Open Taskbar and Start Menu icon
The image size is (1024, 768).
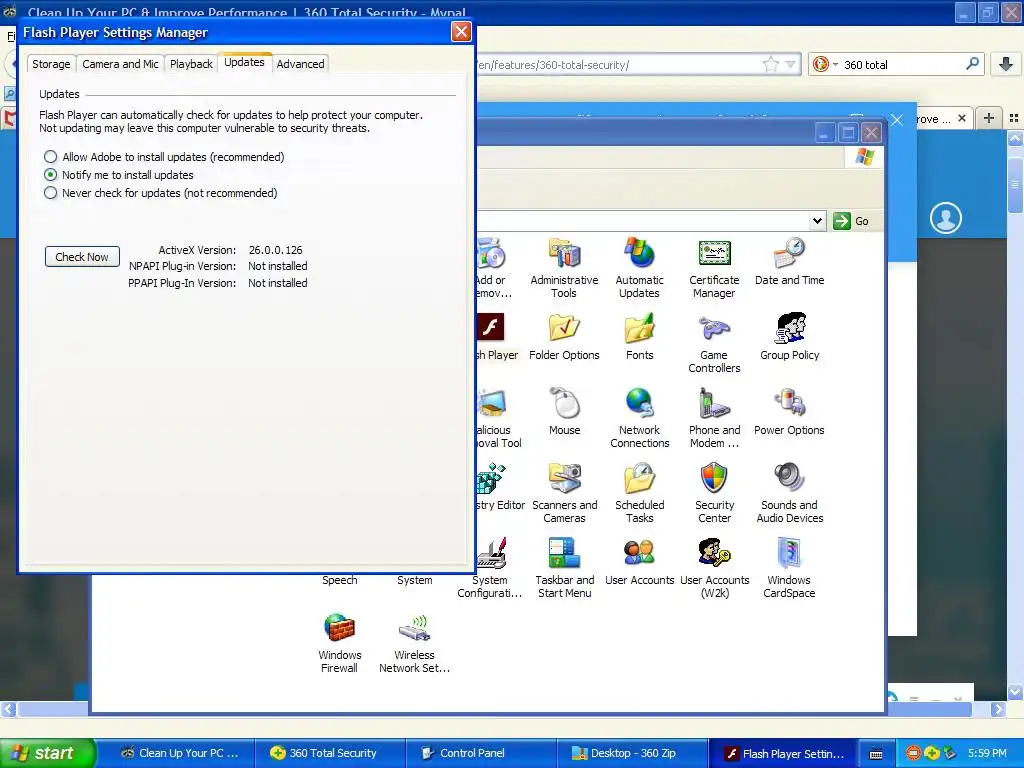click(x=564, y=568)
